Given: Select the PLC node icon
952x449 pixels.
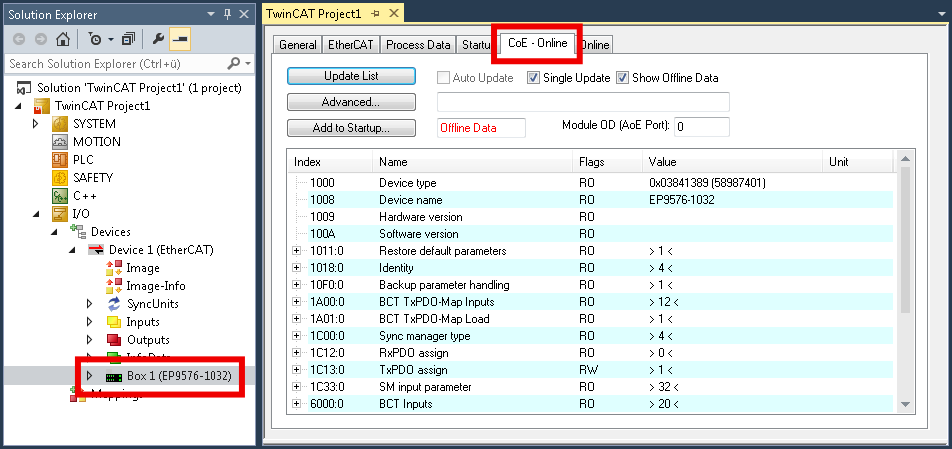Looking at the screenshot, I should tap(60, 160).
